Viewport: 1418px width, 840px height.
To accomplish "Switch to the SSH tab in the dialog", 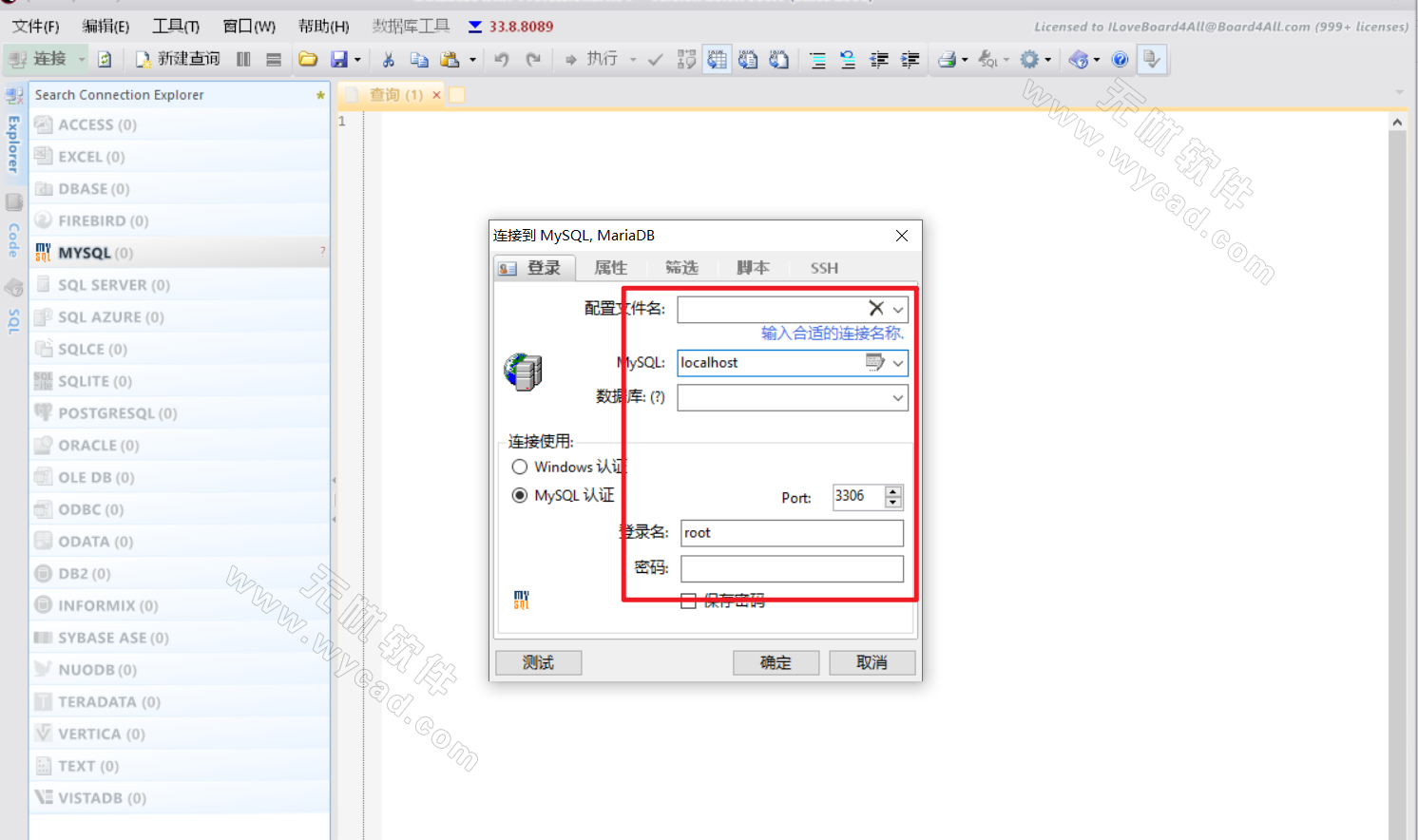I will point(823,267).
